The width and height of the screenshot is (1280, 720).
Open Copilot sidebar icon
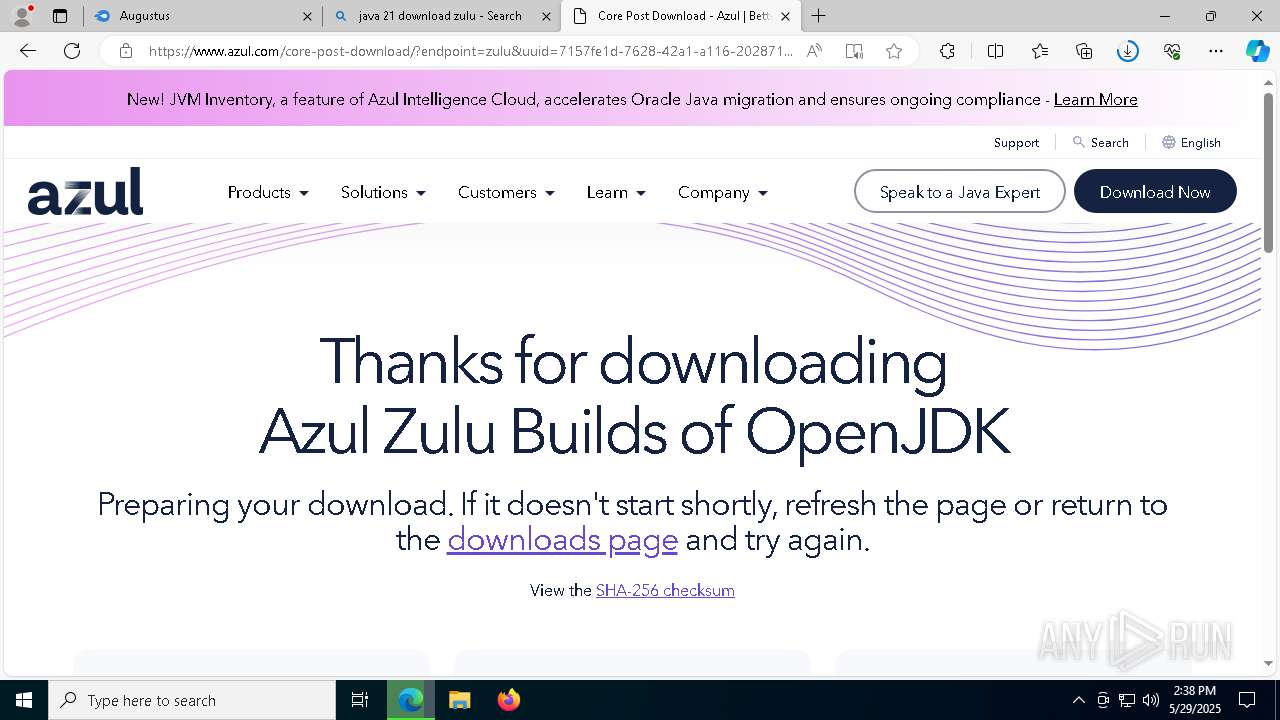click(1258, 51)
